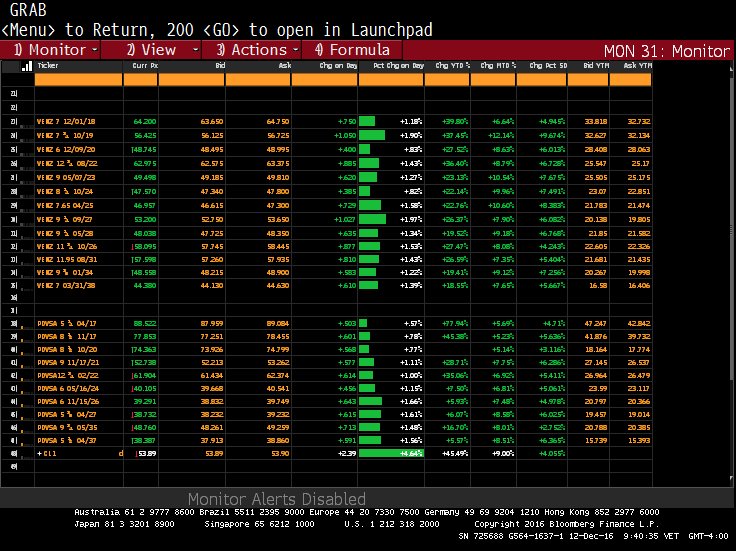The width and height of the screenshot is (736, 551).
Task: Click the green Pct Chg bar in CL1 row
Action: point(391,453)
